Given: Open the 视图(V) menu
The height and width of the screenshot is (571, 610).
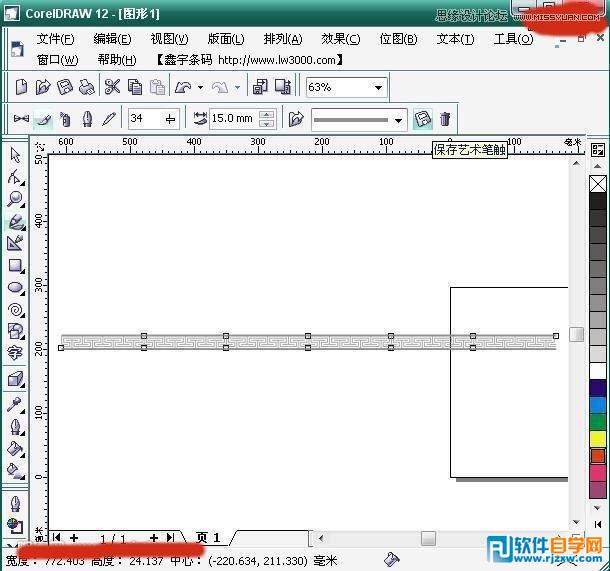Looking at the screenshot, I should pos(169,39).
